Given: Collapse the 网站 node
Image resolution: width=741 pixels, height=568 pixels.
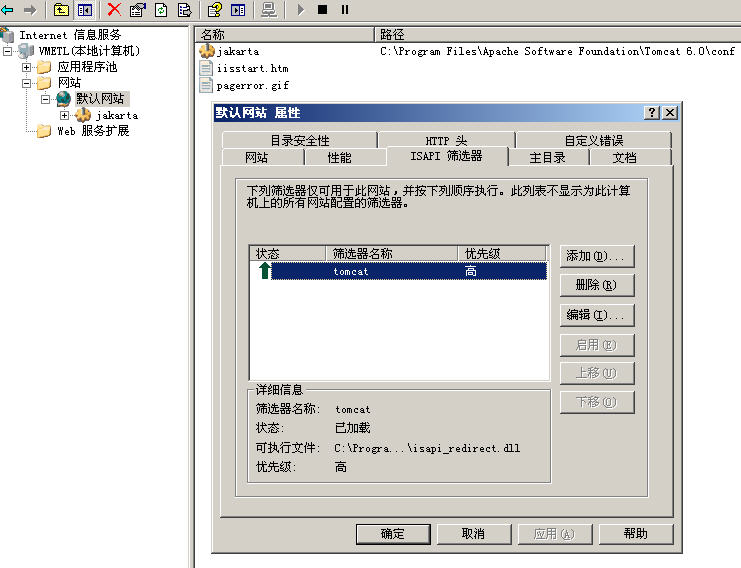Looking at the screenshot, I should (26, 83).
